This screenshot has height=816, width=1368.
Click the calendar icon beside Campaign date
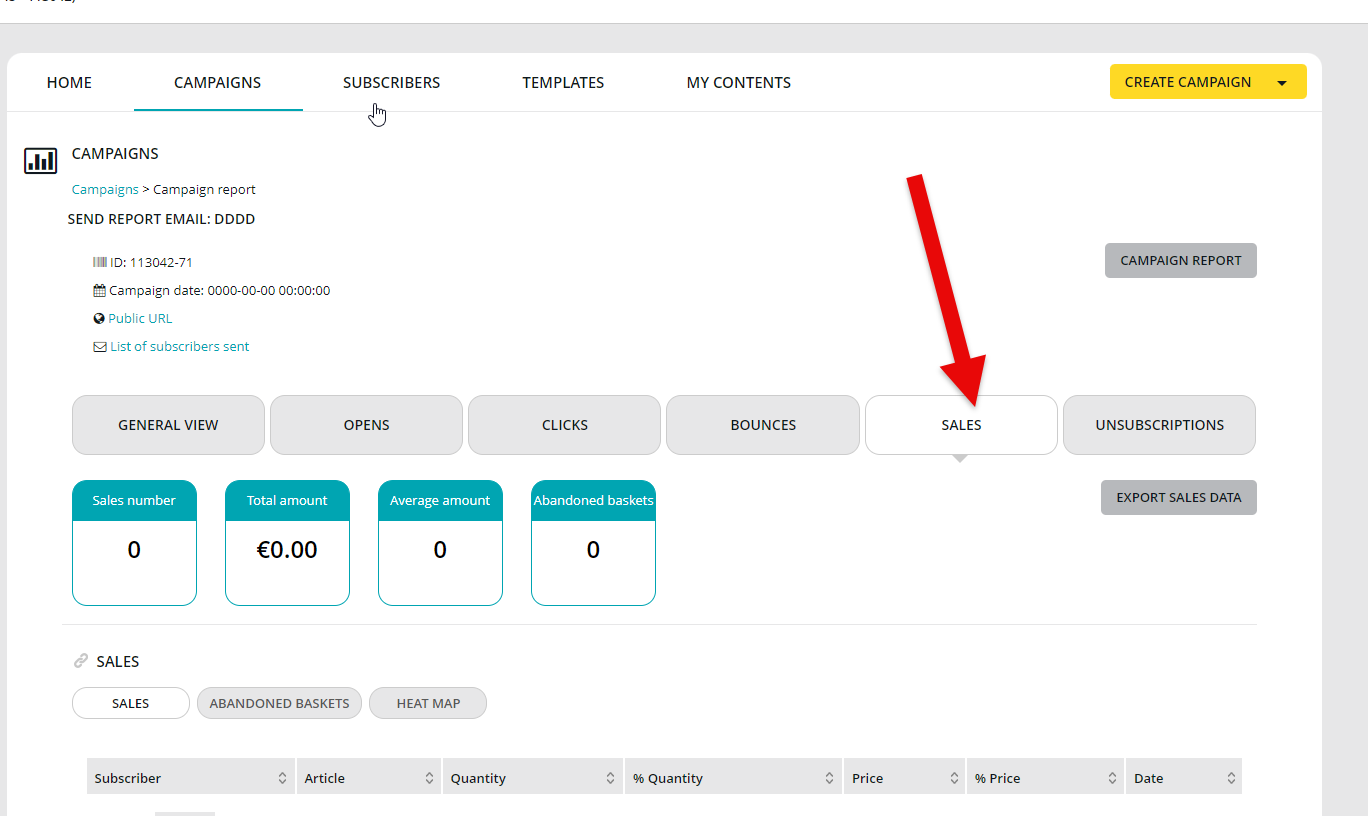click(x=99, y=291)
